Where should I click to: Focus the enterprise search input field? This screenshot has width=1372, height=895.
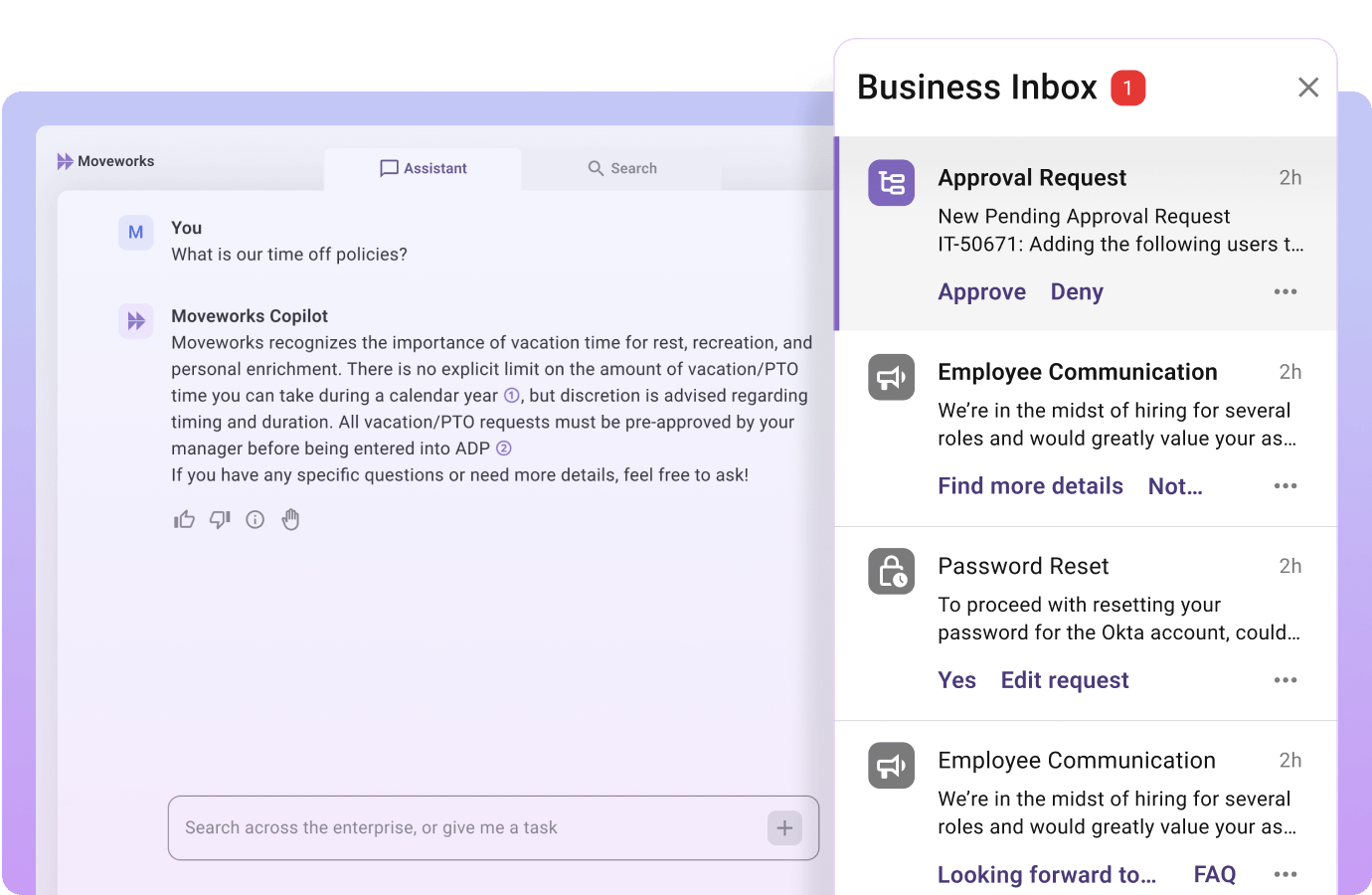[x=467, y=827]
